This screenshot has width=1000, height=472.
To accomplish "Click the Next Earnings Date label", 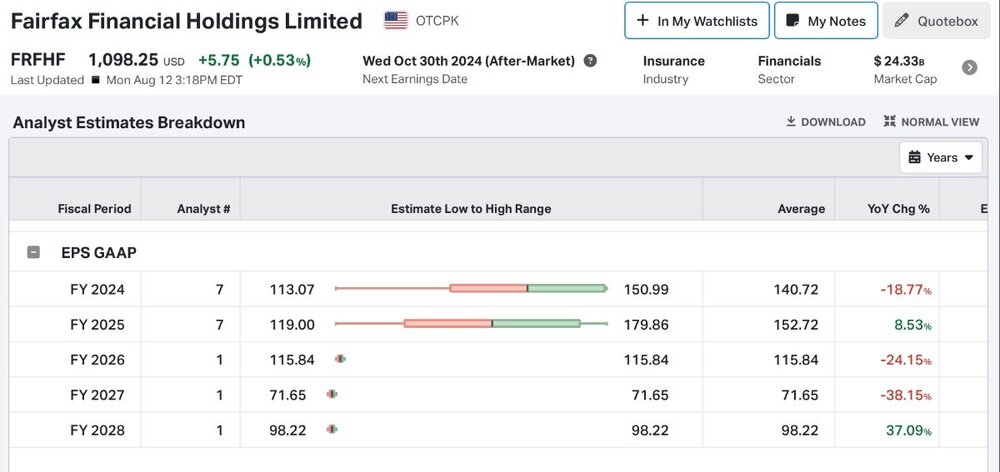I will 415,79.
